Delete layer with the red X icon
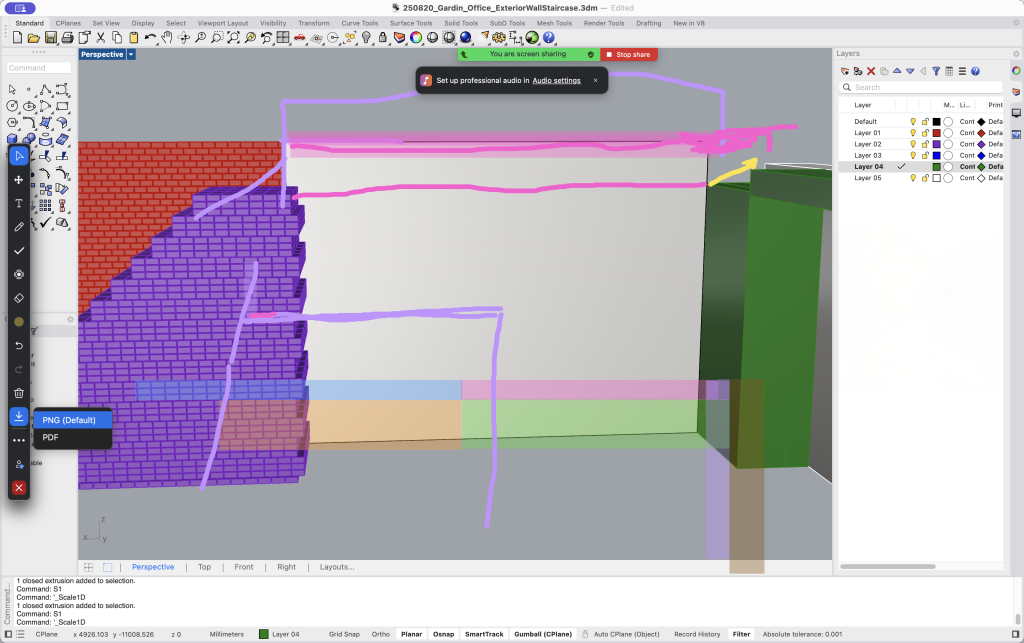The height and width of the screenshot is (643, 1024). pyautogui.click(x=871, y=71)
